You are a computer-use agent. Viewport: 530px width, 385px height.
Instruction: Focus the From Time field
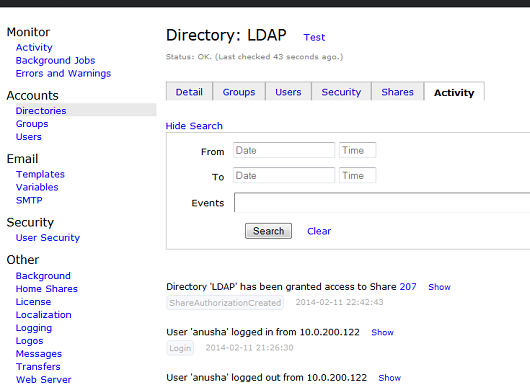tap(358, 150)
